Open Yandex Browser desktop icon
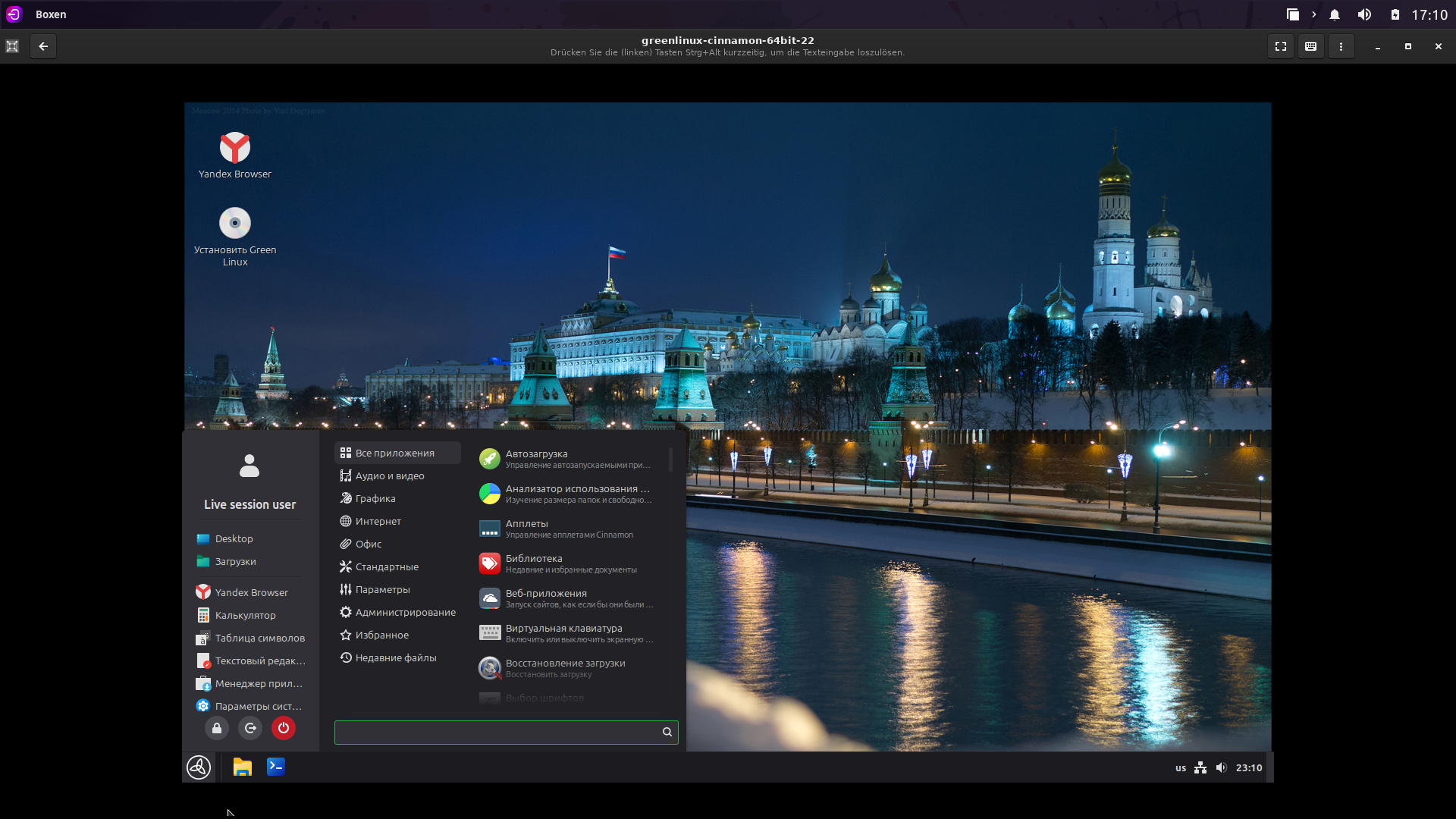 (x=235, y=149)
